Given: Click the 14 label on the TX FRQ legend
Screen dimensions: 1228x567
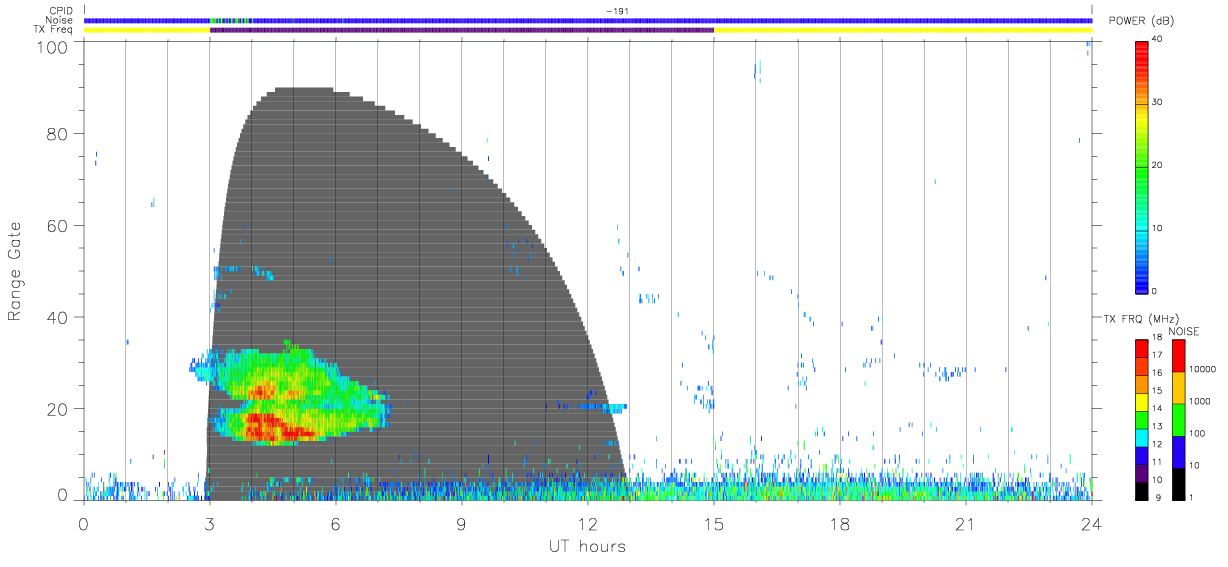Looking at the screenshot, I should point(1156,408).
